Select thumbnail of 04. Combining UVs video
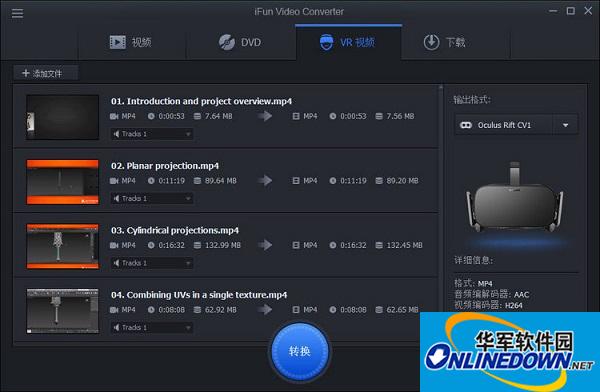This screenshot has width=600, height=392. click(63, 311)
